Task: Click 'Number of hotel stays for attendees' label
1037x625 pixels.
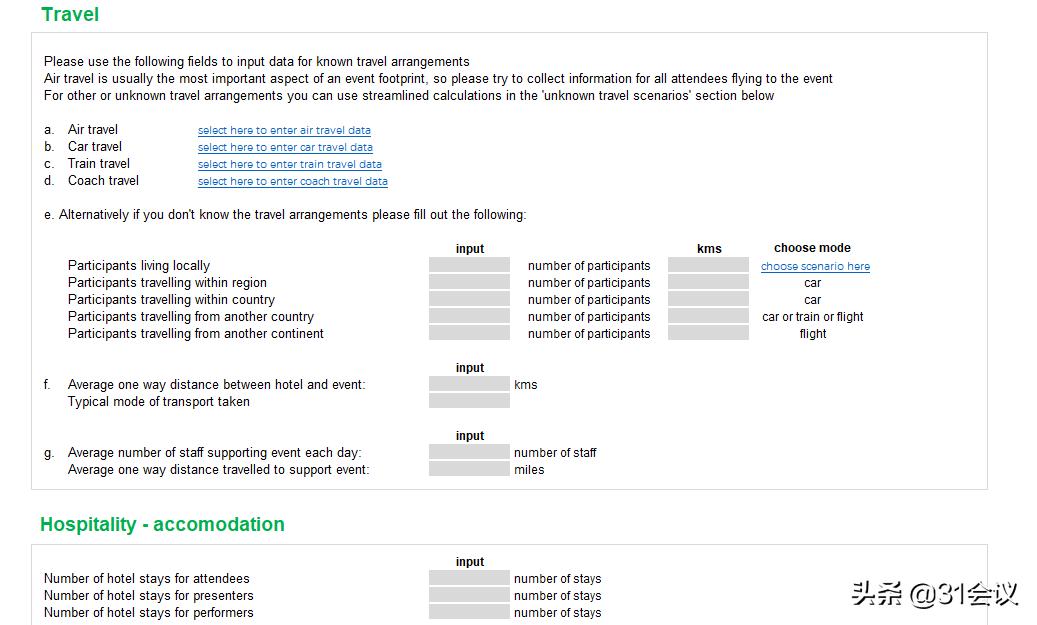Action: (x=147, y=579)
